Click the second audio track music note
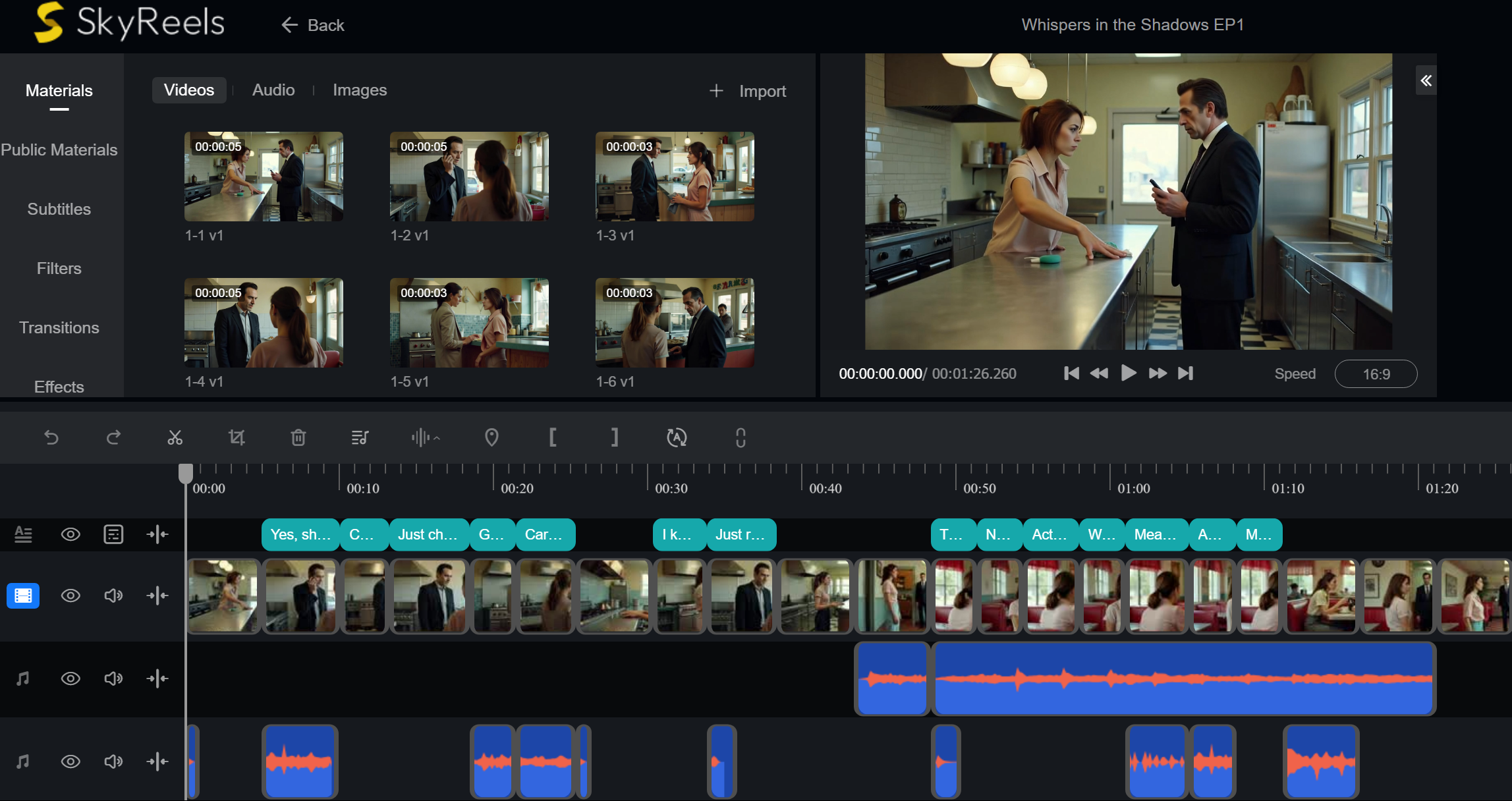Image resolution: width=1512 pixels, height=801 pixels. point(23,761)
